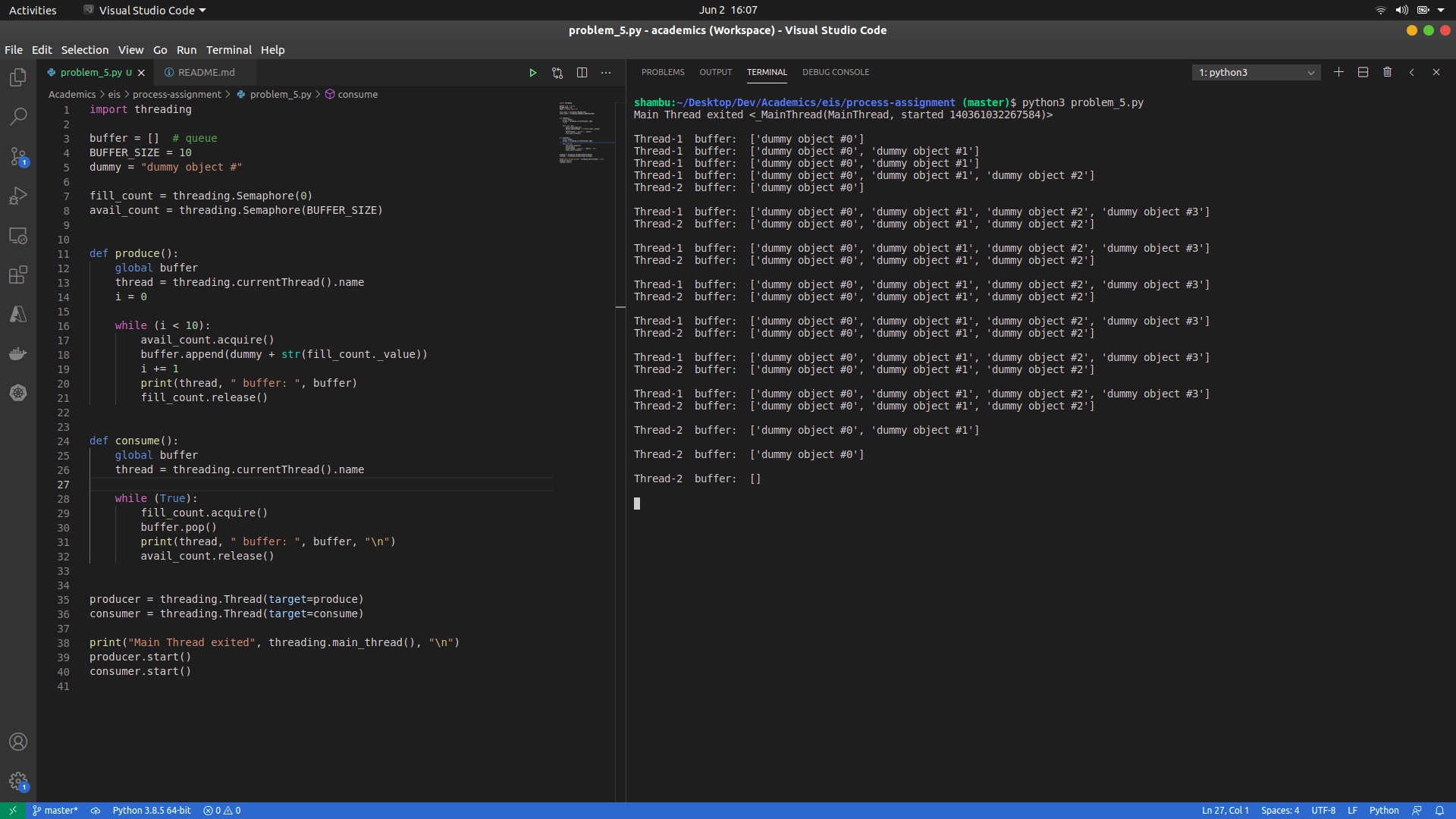Open the Selection menu
The height and width of the screenshot is (819, 1456).
[x=85, y=50]
